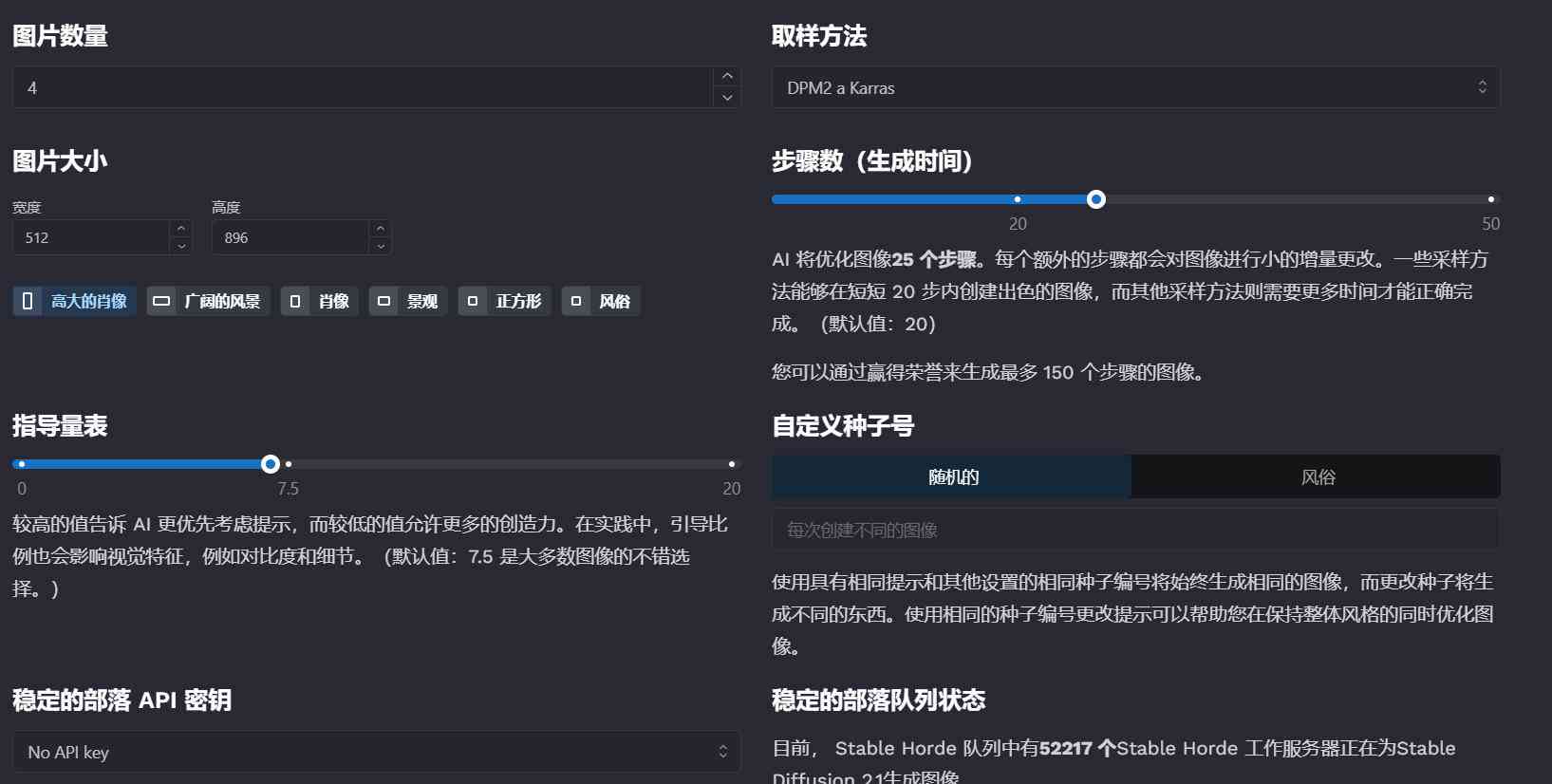Switch to the 风俗 custom seed tab
Viewport: 1552px width, 784px height.
1317,476
